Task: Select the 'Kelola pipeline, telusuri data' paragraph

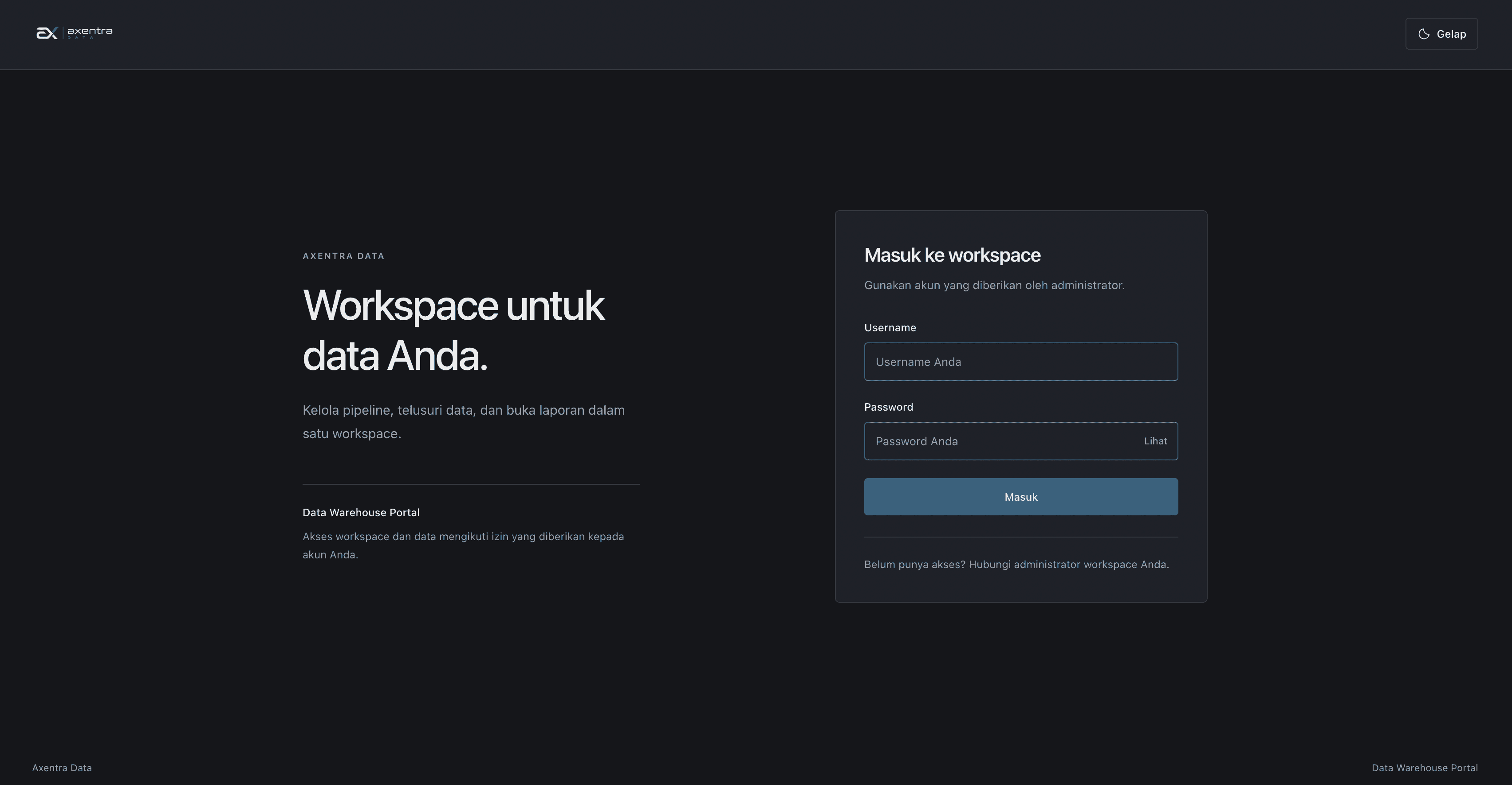Action: 464,422
